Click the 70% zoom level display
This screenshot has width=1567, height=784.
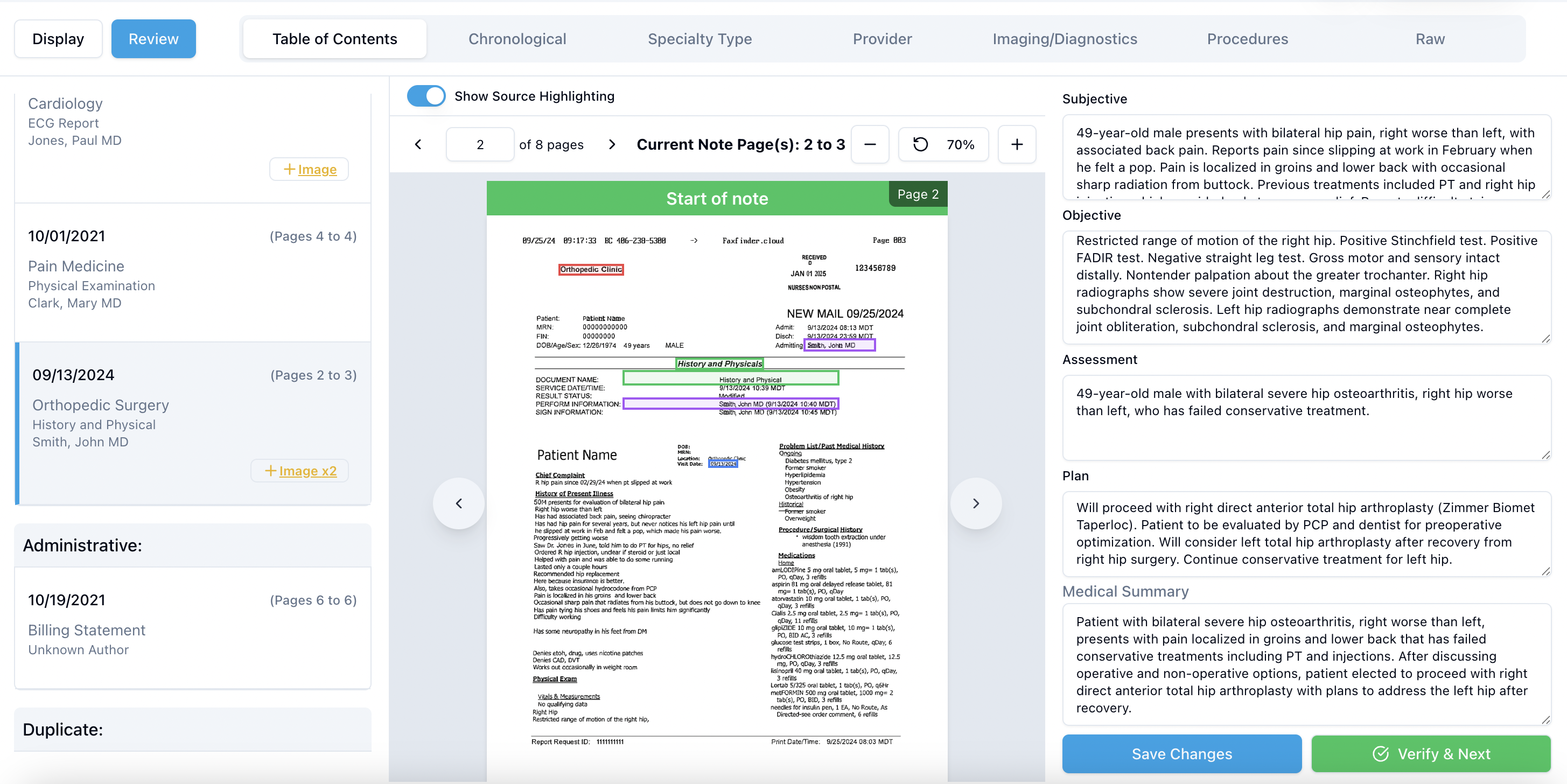[960, 145]
